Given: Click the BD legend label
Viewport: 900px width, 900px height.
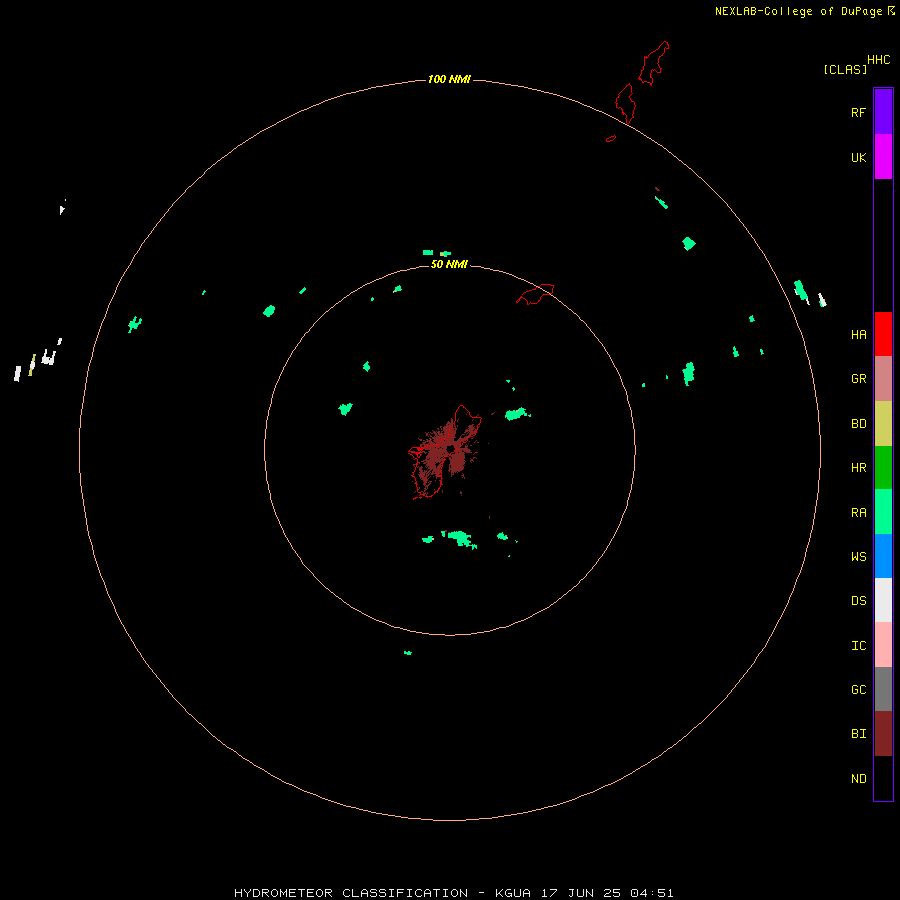Looking at the screenshot, I should 858,424.
